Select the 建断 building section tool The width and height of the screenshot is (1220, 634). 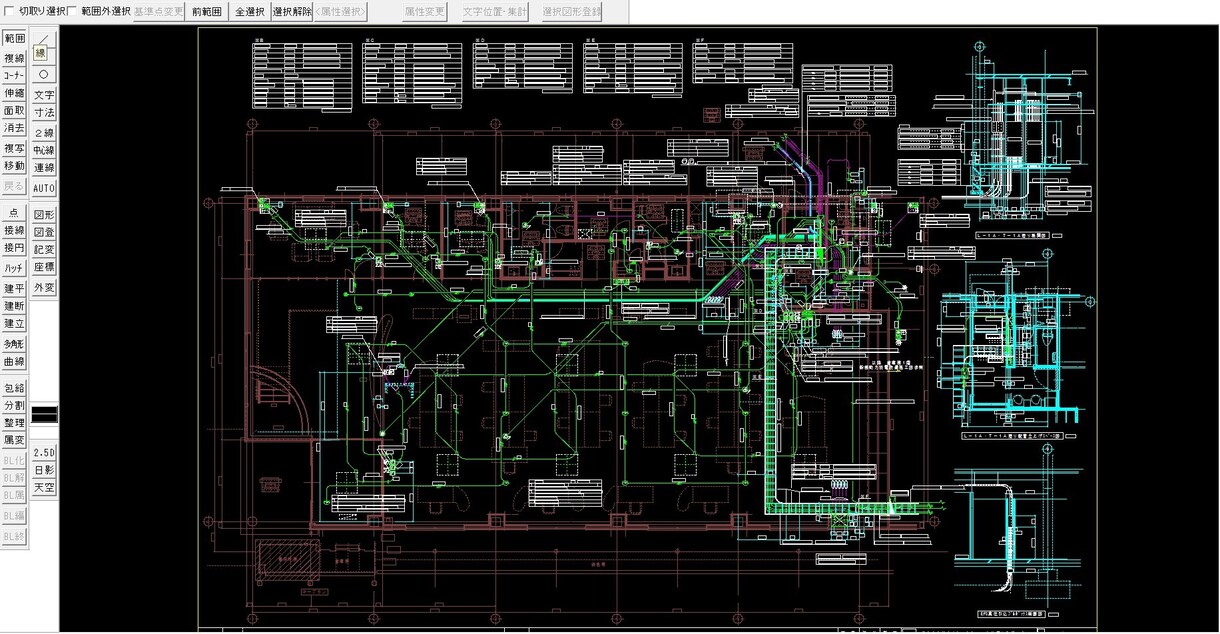point(14,306)
